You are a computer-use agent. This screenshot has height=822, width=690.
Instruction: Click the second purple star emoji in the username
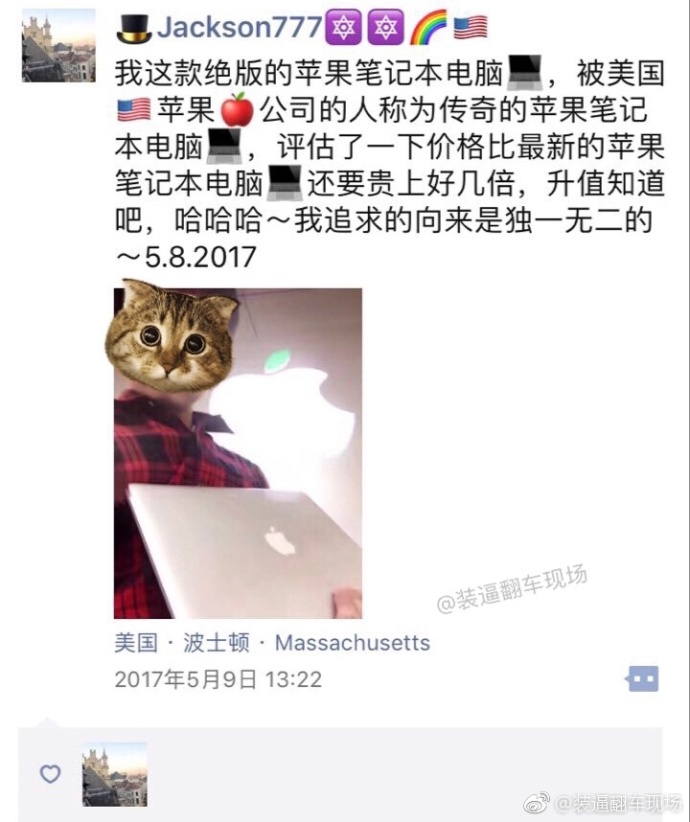point(385,27)
